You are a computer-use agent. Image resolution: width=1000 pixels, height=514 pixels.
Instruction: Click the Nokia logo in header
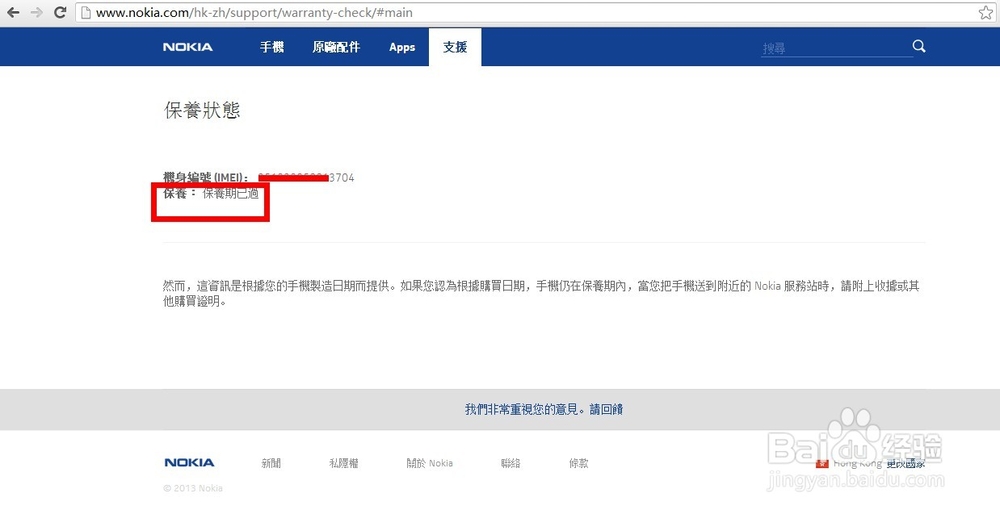coord(188,47)
